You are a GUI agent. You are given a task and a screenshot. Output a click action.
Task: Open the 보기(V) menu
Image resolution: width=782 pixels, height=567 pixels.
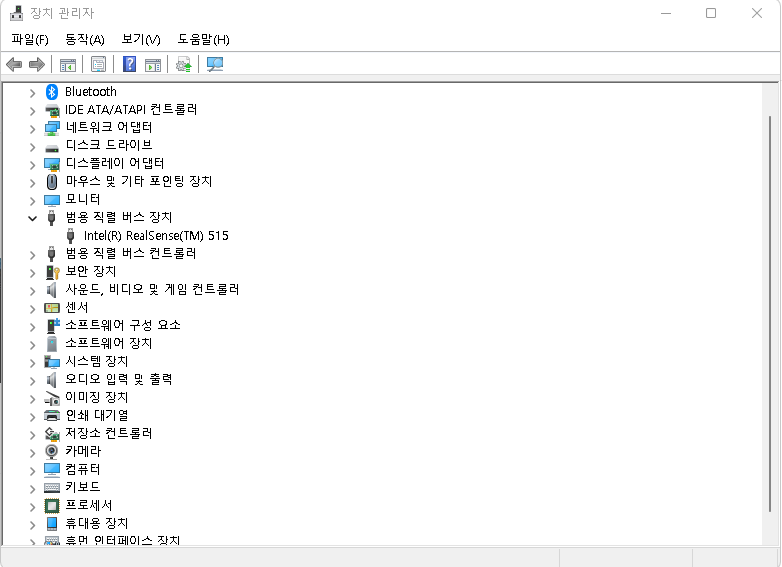[141, 39]
